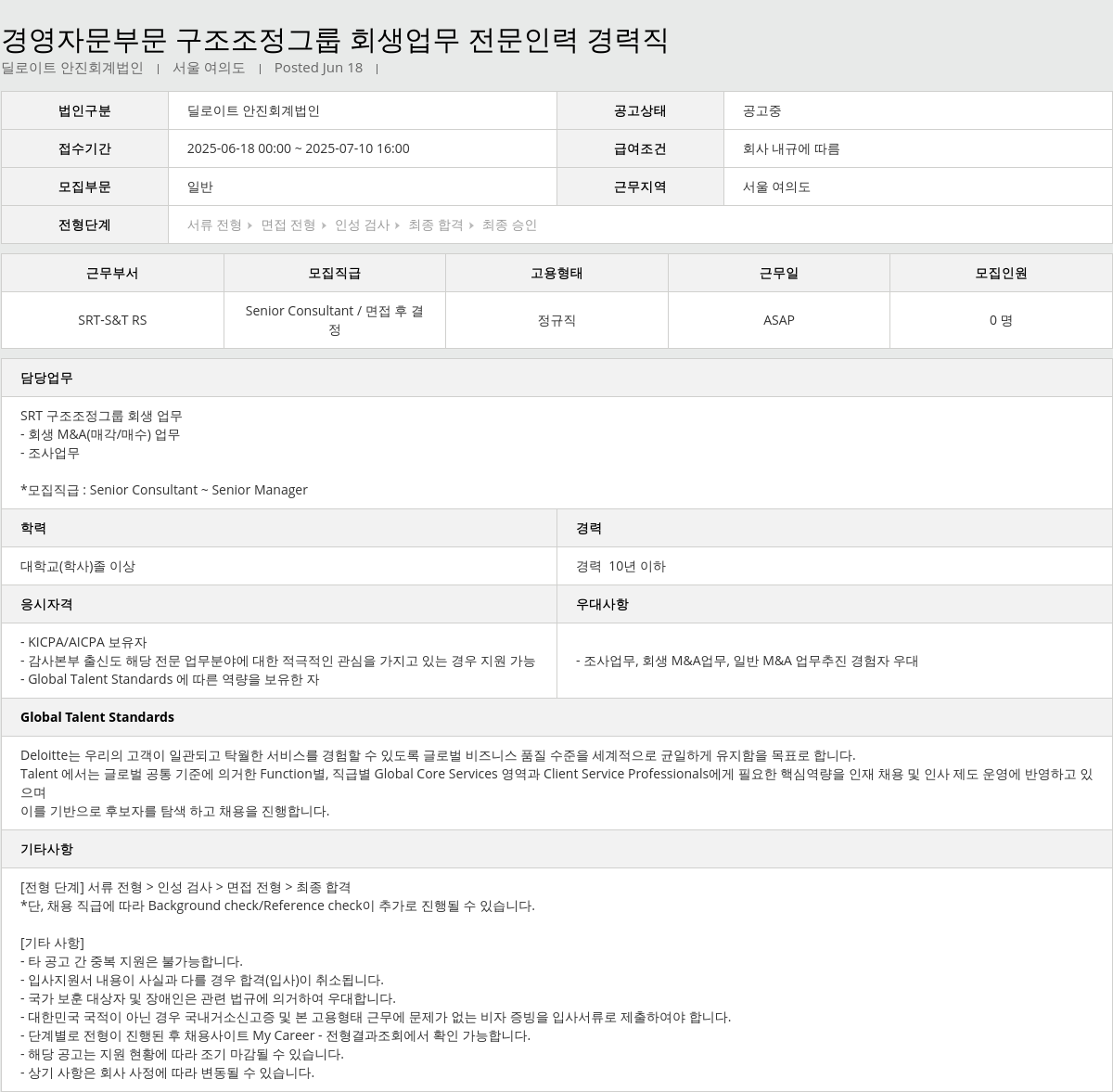
Task: Click the 일반 value cell
Action: pos(363,186)
